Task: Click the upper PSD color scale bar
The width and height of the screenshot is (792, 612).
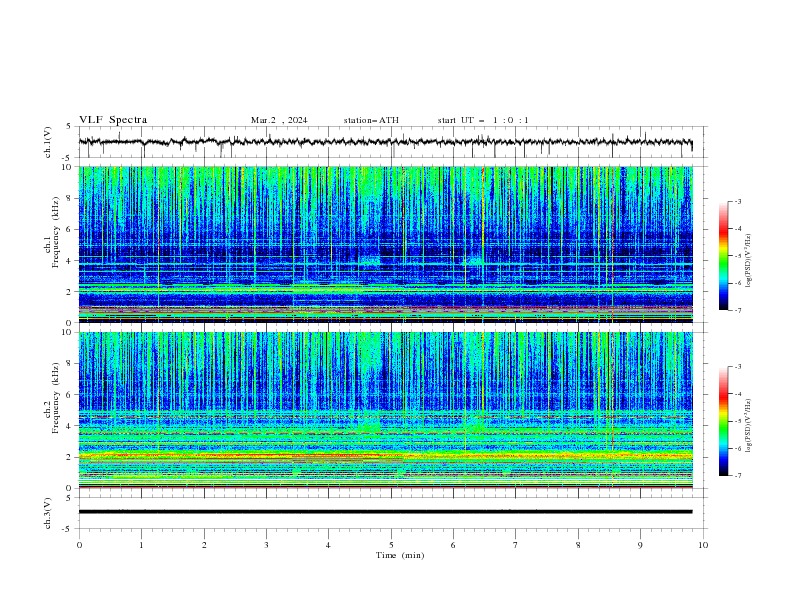Action: click(x=723, y=255)
